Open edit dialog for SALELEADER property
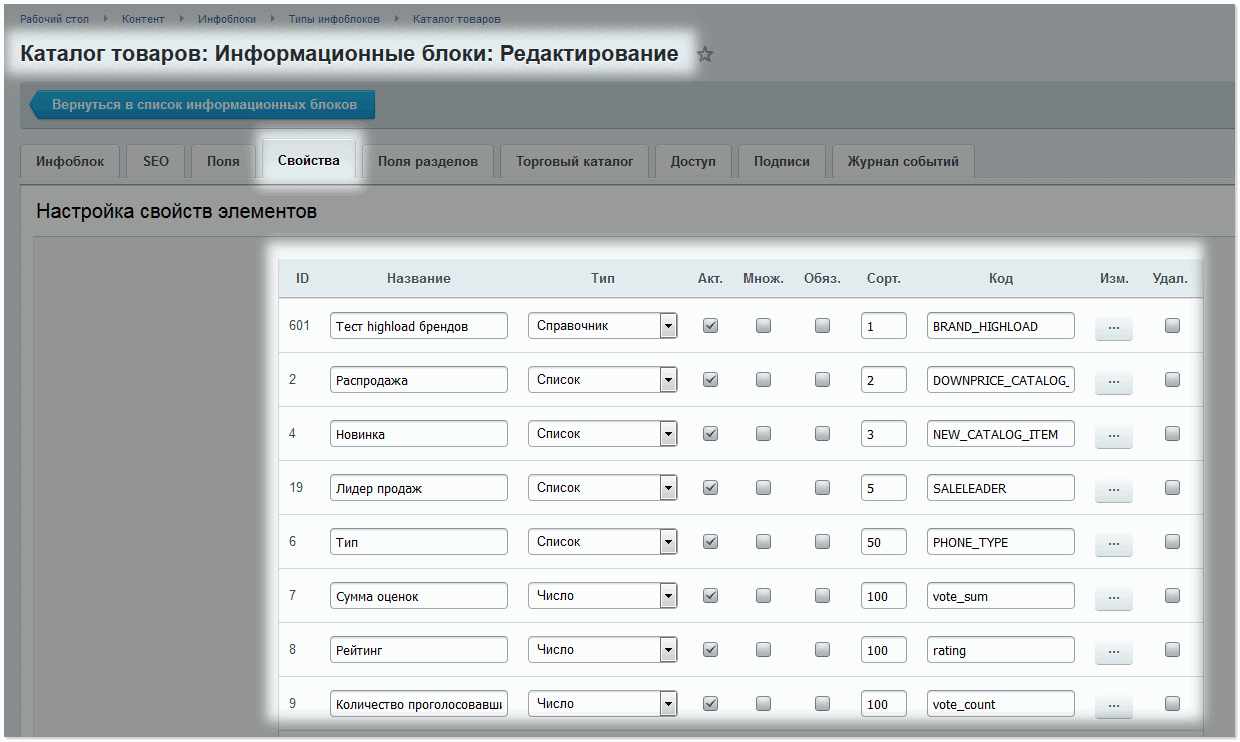 [x=1113, y=488]
